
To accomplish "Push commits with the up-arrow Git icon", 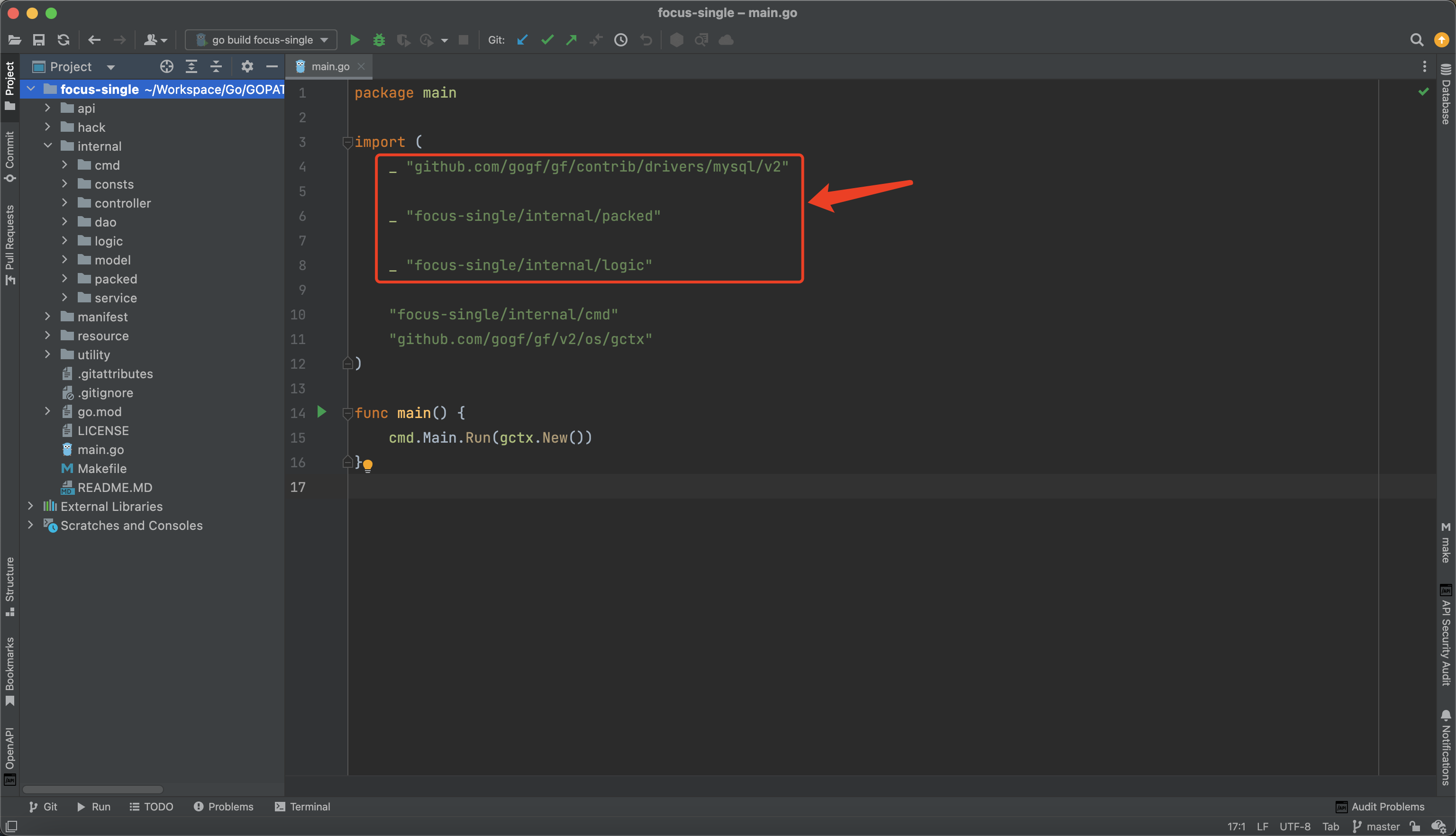I will [x=571, y=40].
